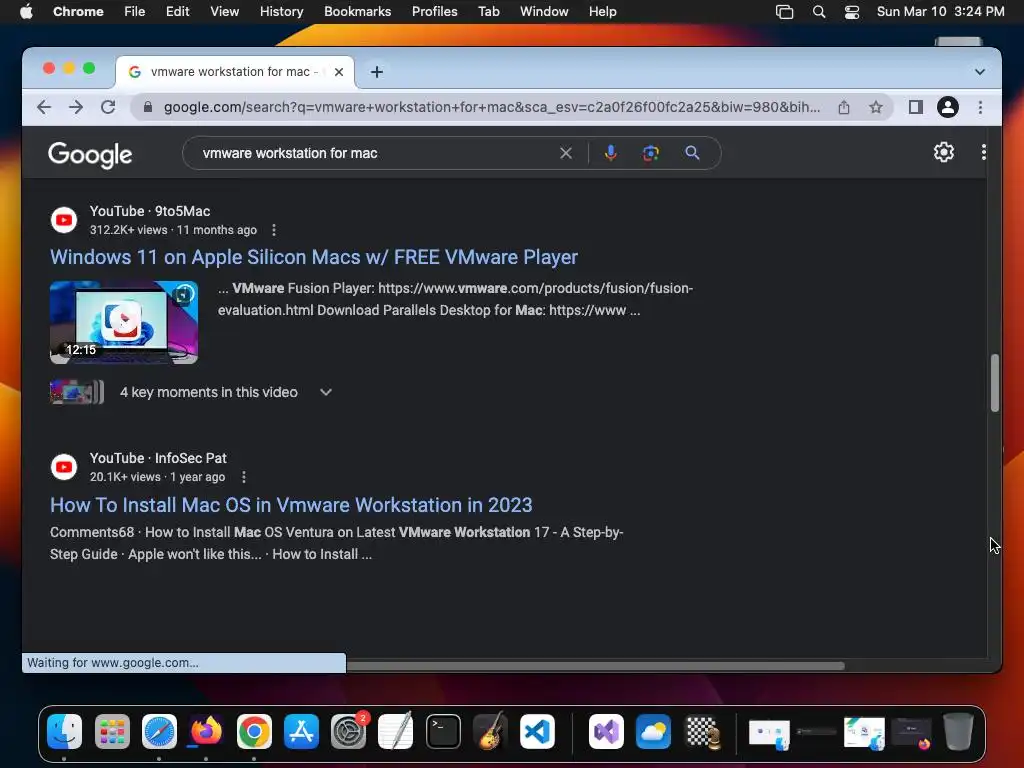Open more options for 9to5Mac result
1024x768 pixels.
click(x=274, y=230)
